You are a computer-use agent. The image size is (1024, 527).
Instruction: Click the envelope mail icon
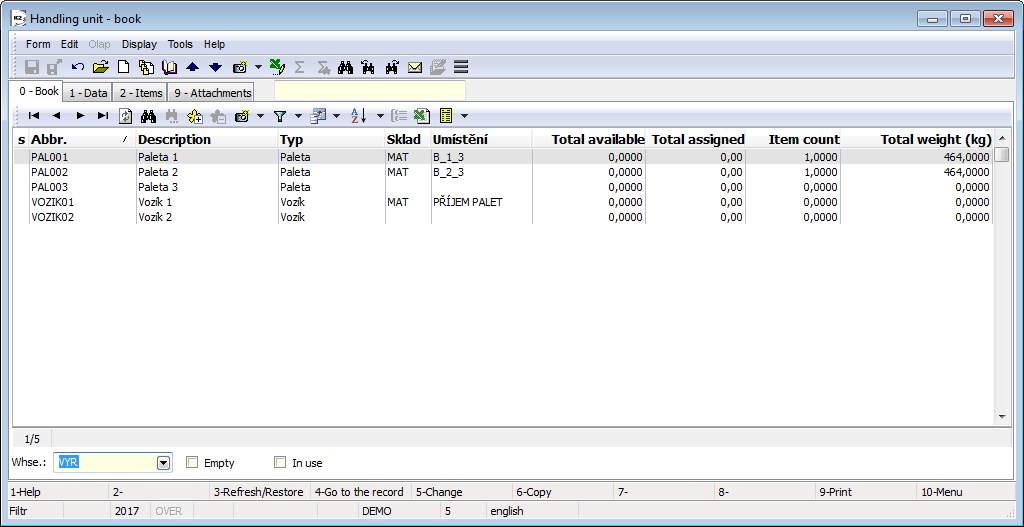click(x=415, y=67)
